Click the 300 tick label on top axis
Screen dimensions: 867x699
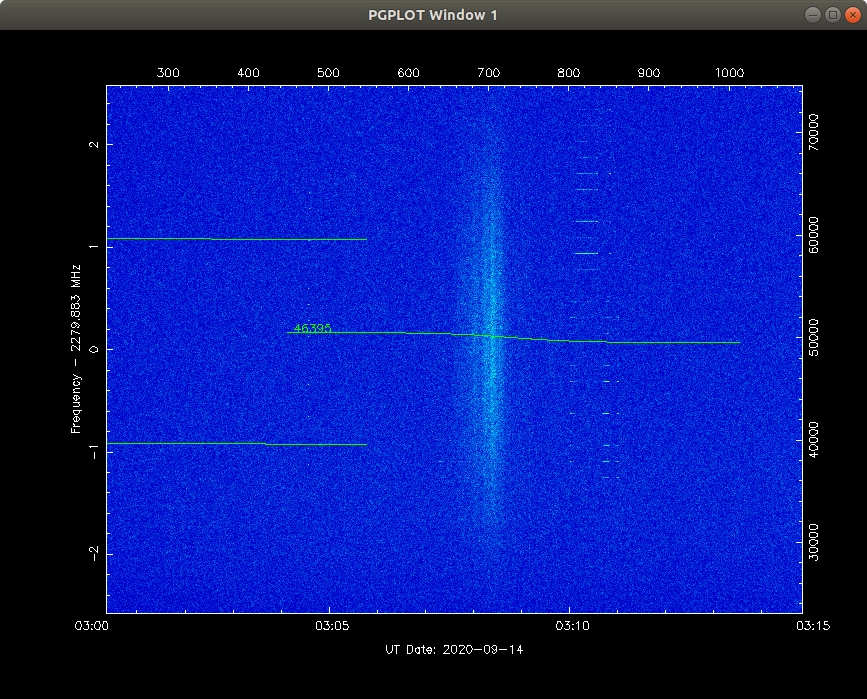(168, 74)
